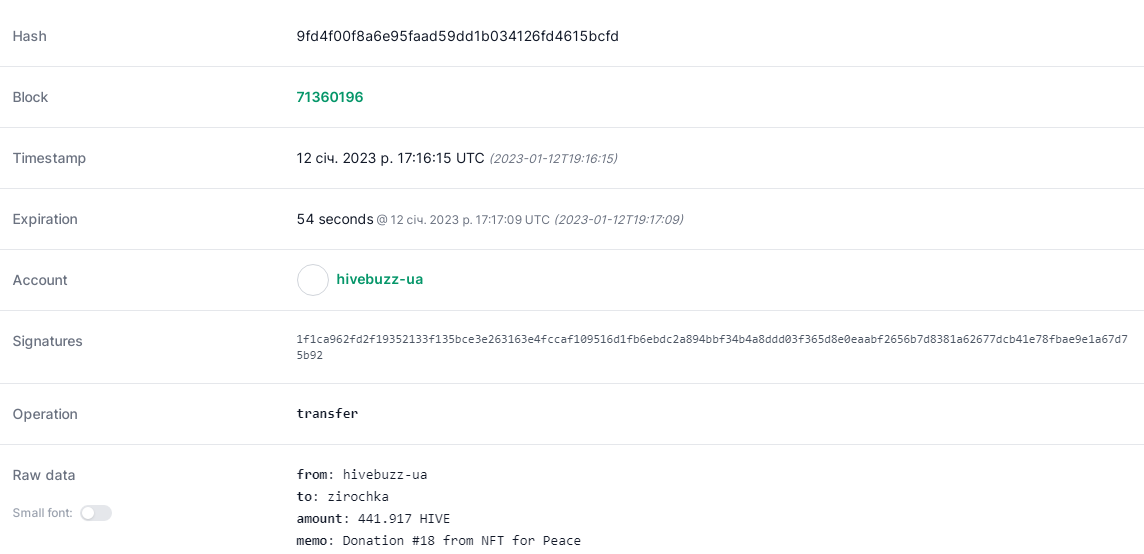1144x554 pixels.
Task: Click the Small font label text
Action: click(x=42, y=513)
